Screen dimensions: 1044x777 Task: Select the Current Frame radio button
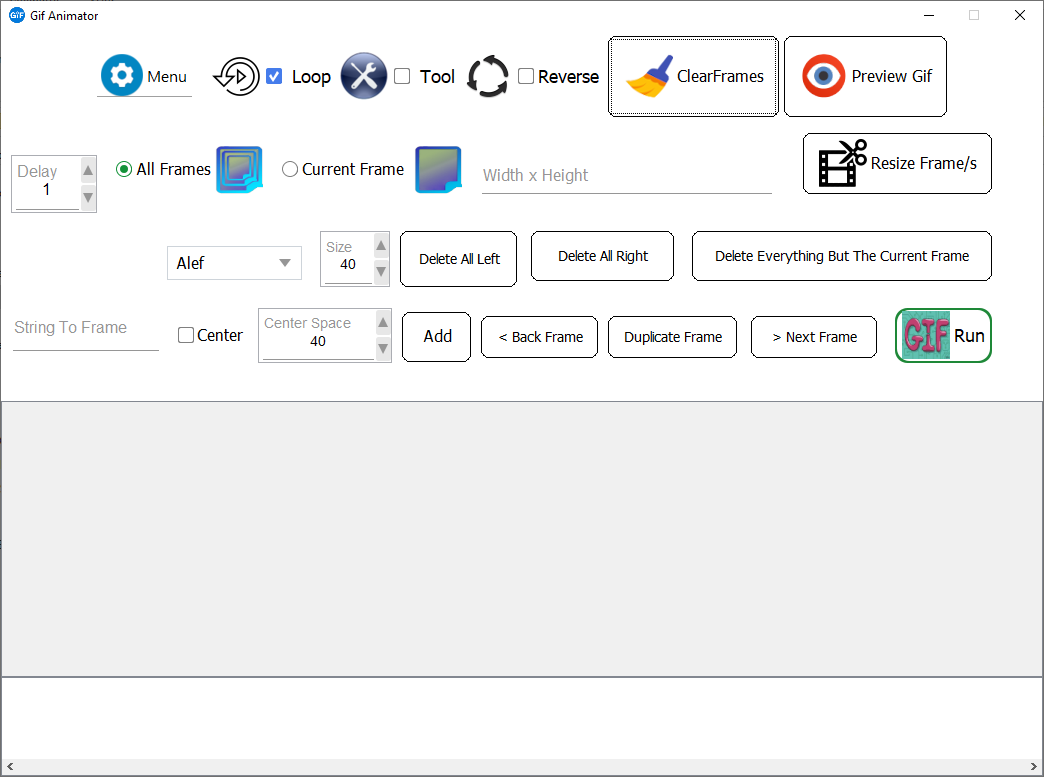(290, 169)
